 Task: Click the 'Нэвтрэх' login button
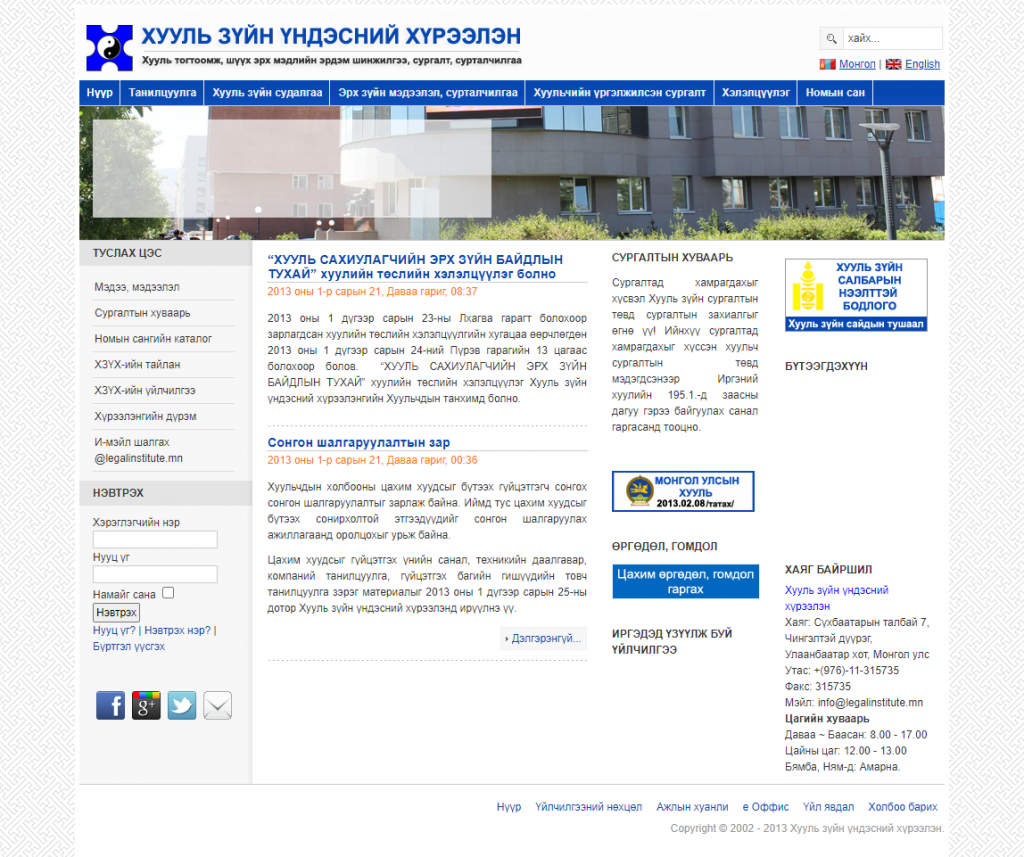click(x=116, y=612)
